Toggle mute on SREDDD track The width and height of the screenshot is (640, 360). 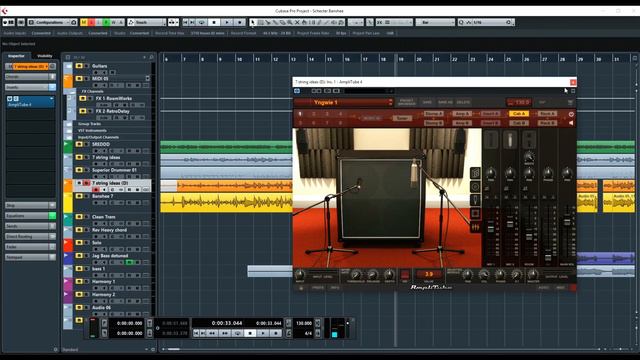pyautogui.click(x=79, y=144)
